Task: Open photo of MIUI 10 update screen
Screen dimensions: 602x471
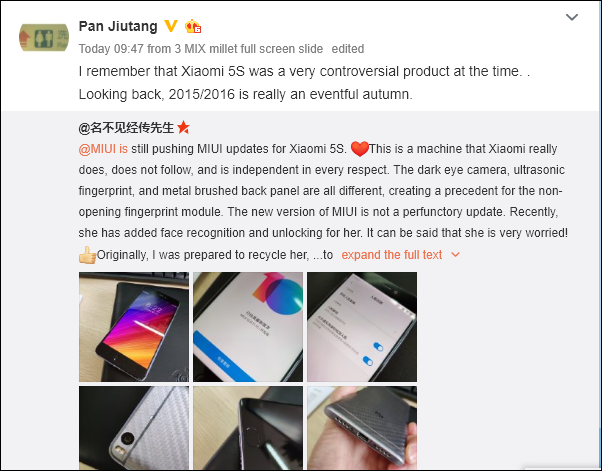Action: coord(248,327)
